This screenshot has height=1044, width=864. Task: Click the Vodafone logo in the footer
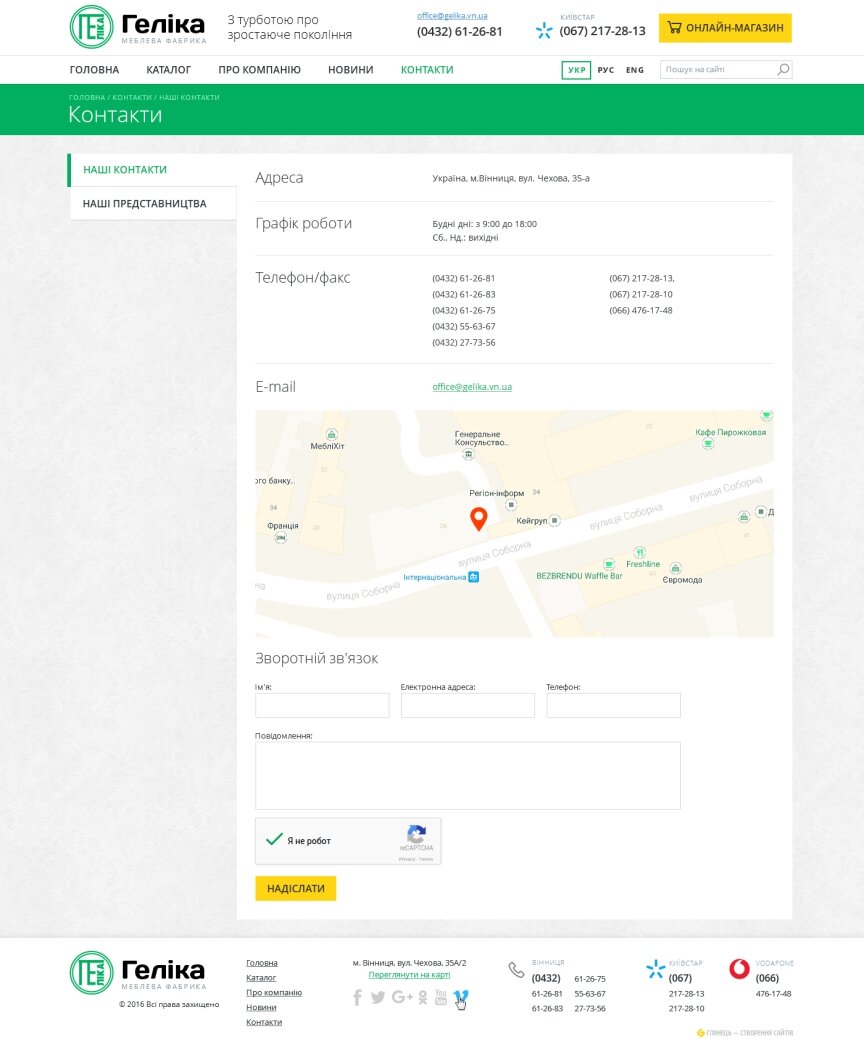pyautogui.click(x=740, y=969)
